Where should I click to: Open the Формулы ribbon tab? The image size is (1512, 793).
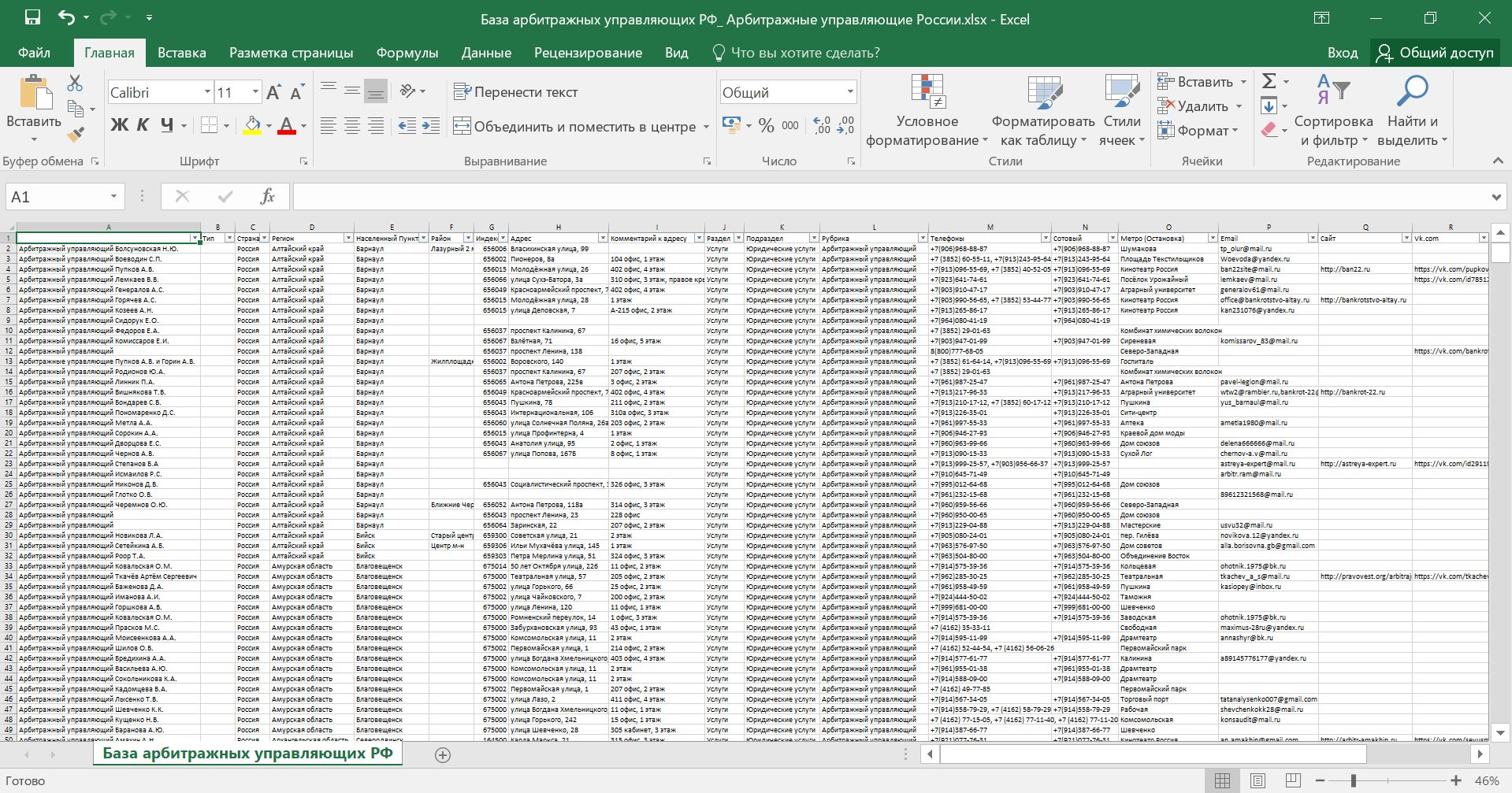[x=407, y=53]
